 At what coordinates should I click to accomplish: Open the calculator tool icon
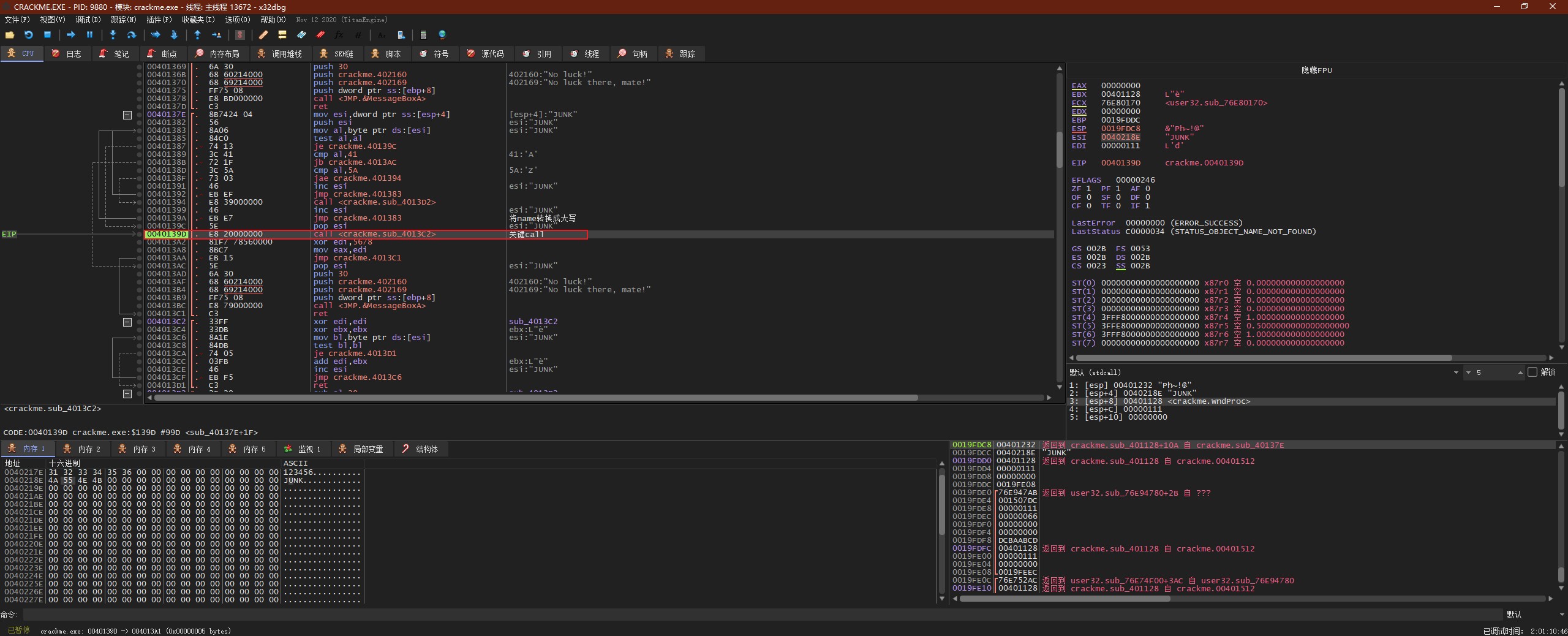[423, 35]
